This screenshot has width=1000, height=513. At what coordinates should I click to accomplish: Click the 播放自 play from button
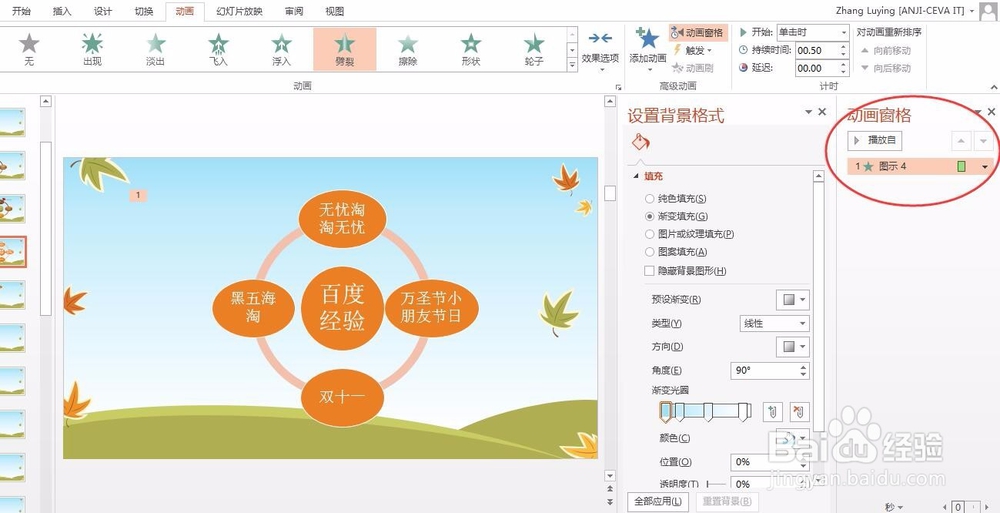point(875,140)
